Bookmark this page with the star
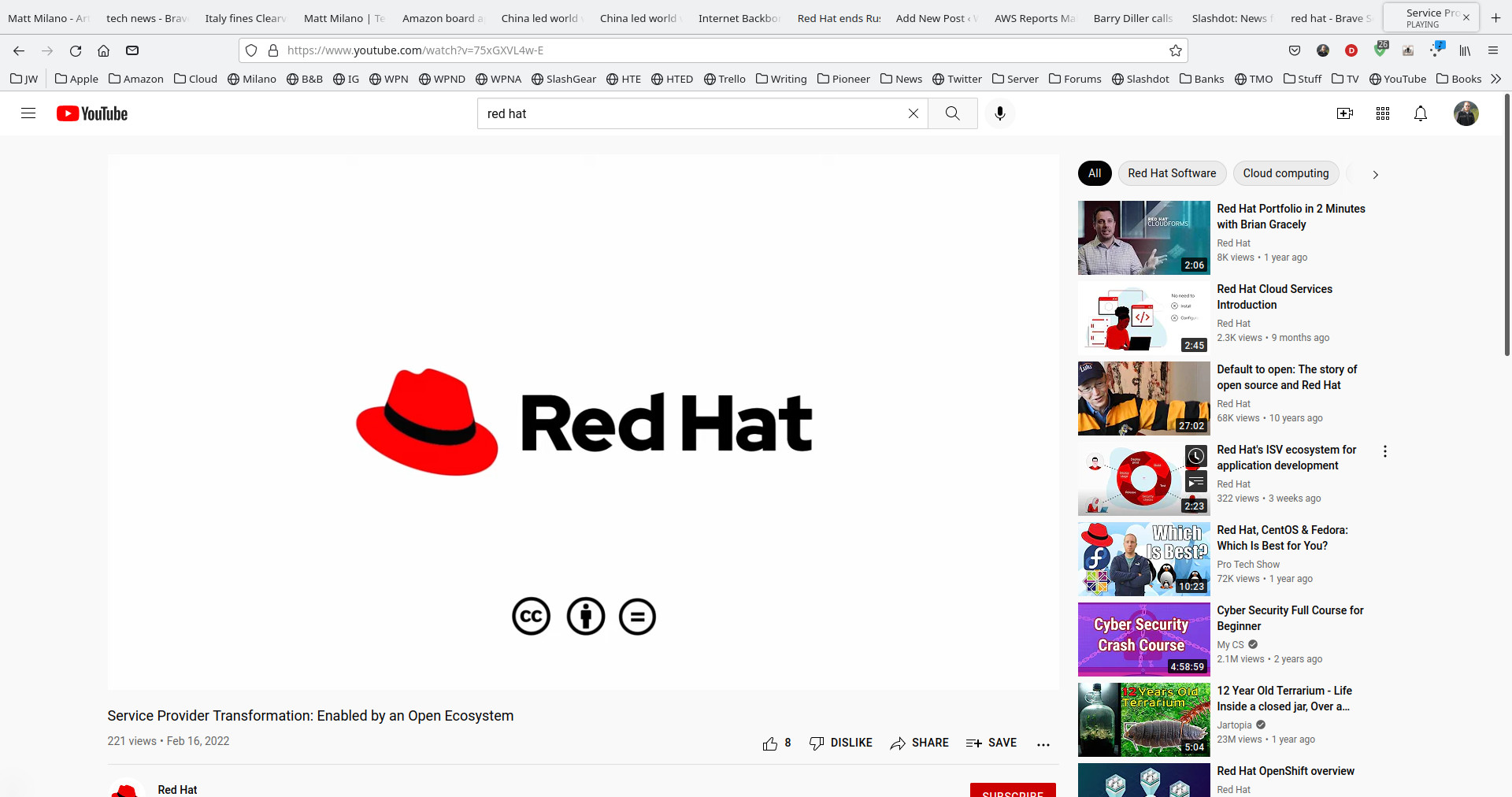This screenshot has width=1512, height=797. tap(1176, 50)
